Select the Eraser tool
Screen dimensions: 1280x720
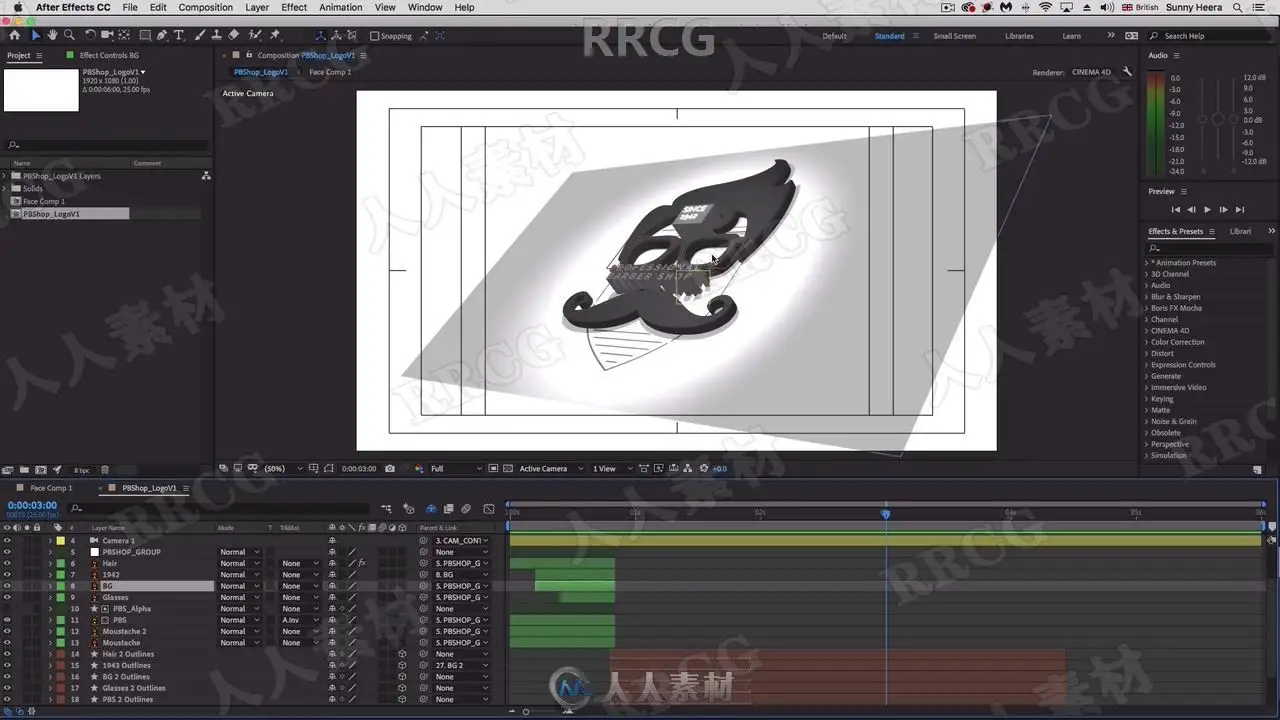(233, 35)
